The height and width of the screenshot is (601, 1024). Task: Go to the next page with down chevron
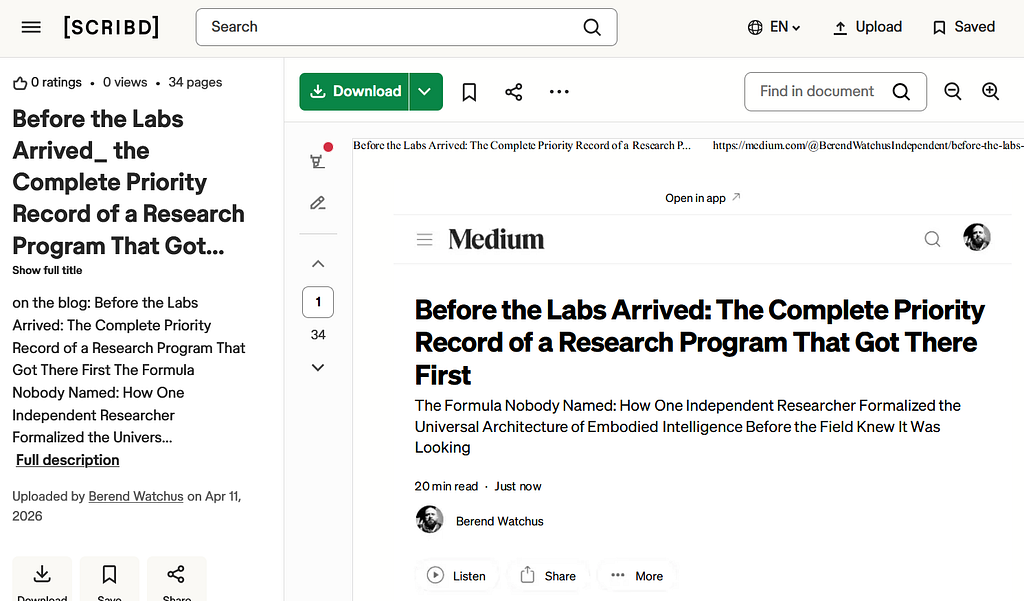click(x=318, y=367)
